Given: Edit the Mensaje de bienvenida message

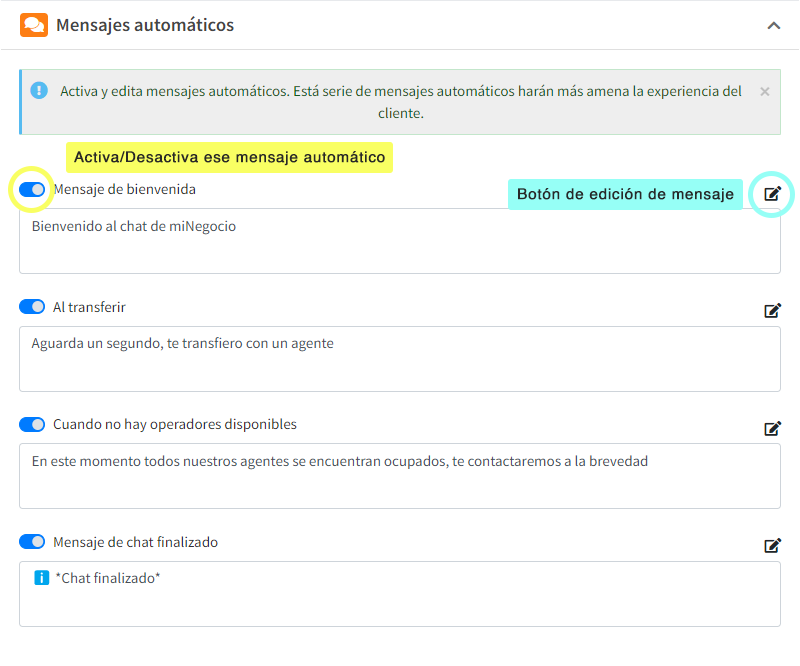Looking at the screenshot, I should (x=772, y=194).
